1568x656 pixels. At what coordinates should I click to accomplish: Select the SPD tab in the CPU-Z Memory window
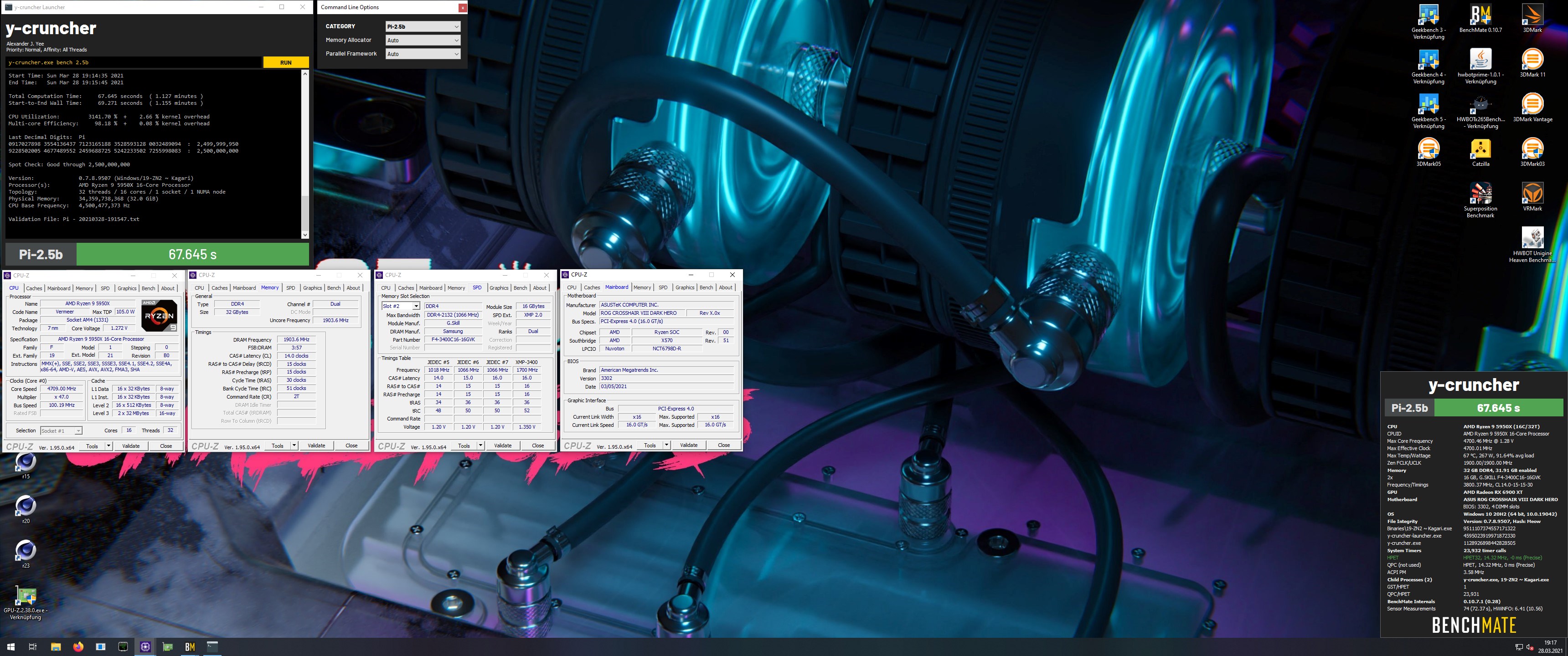point(291,288)
